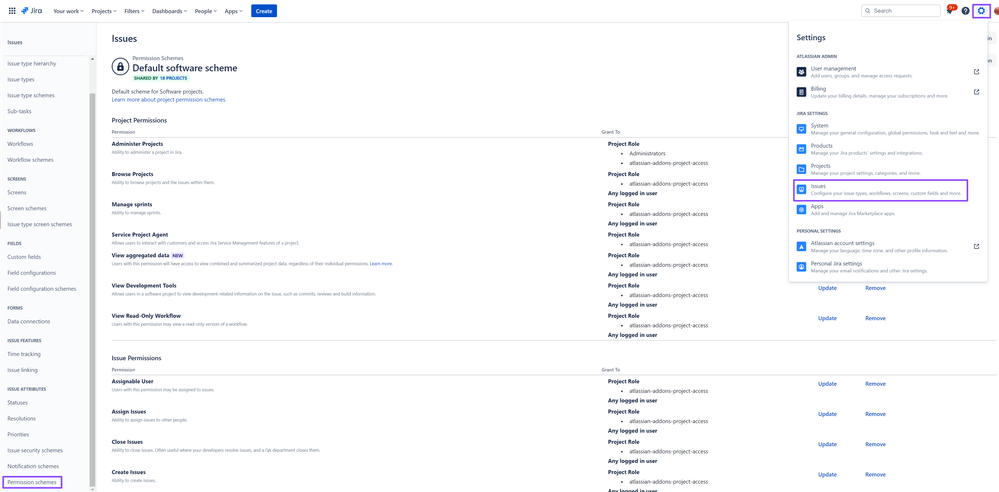The height and width of the screenshot is (492, 999).
Task: Open Workflows in sidebar
Action: pyautogui.click(x=20, y=144)
